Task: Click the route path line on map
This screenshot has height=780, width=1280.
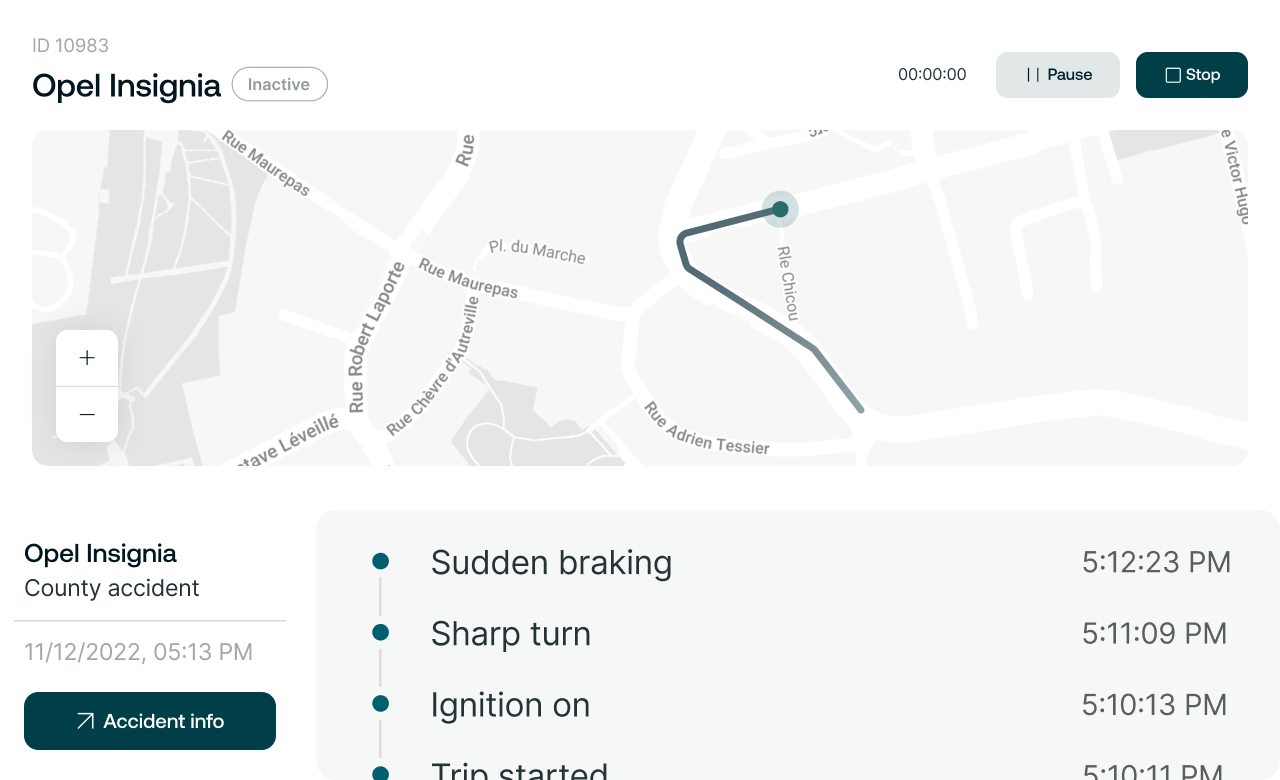Action: (750, 308)
